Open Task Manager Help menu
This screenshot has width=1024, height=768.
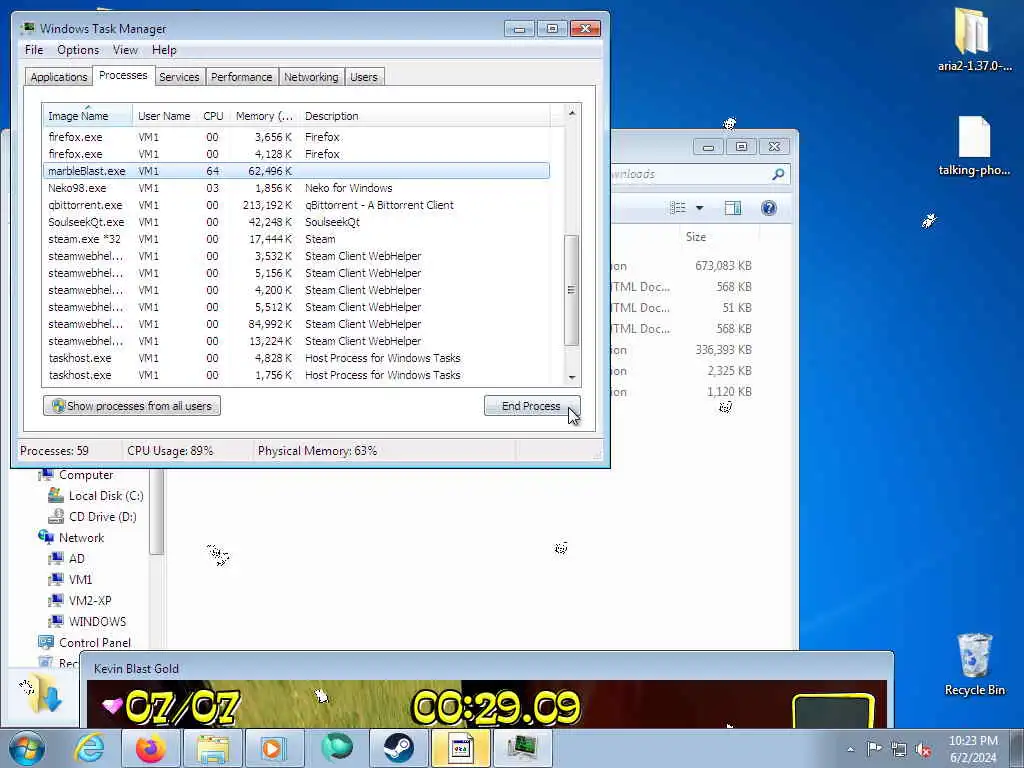(164, 50)
